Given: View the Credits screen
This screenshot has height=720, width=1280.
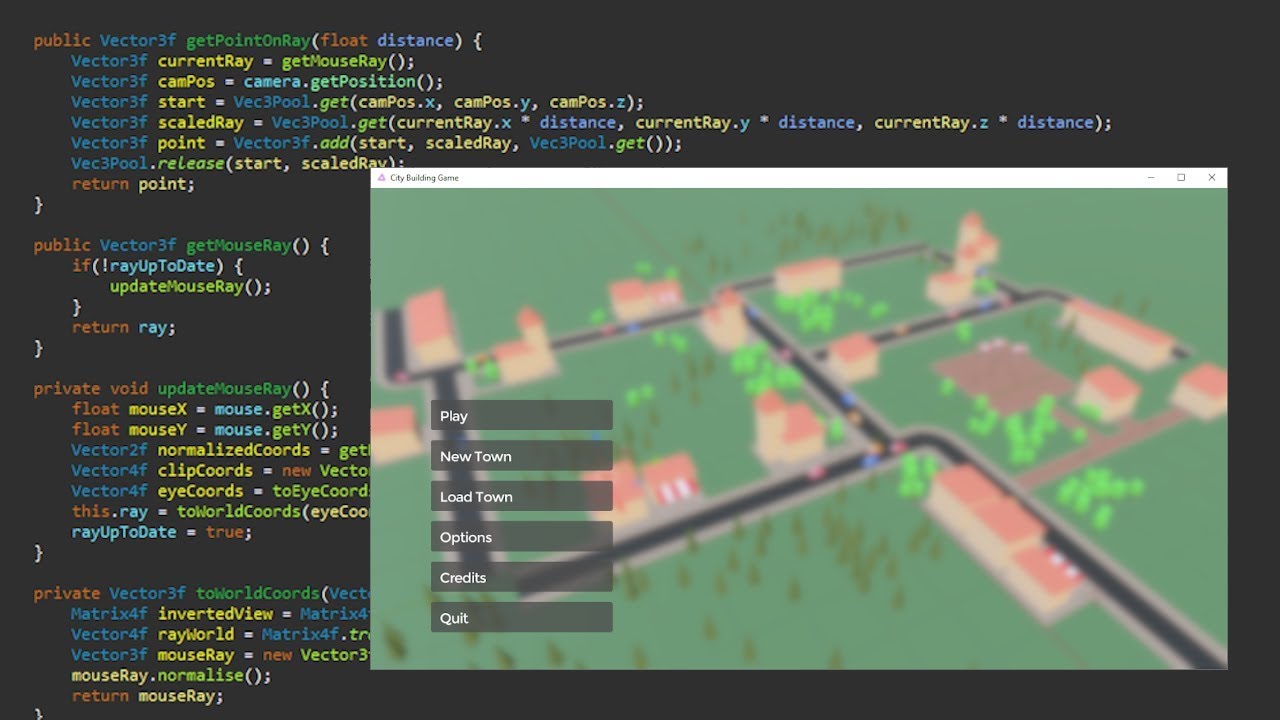Looking at the screenshot, I should coord(521,577).
